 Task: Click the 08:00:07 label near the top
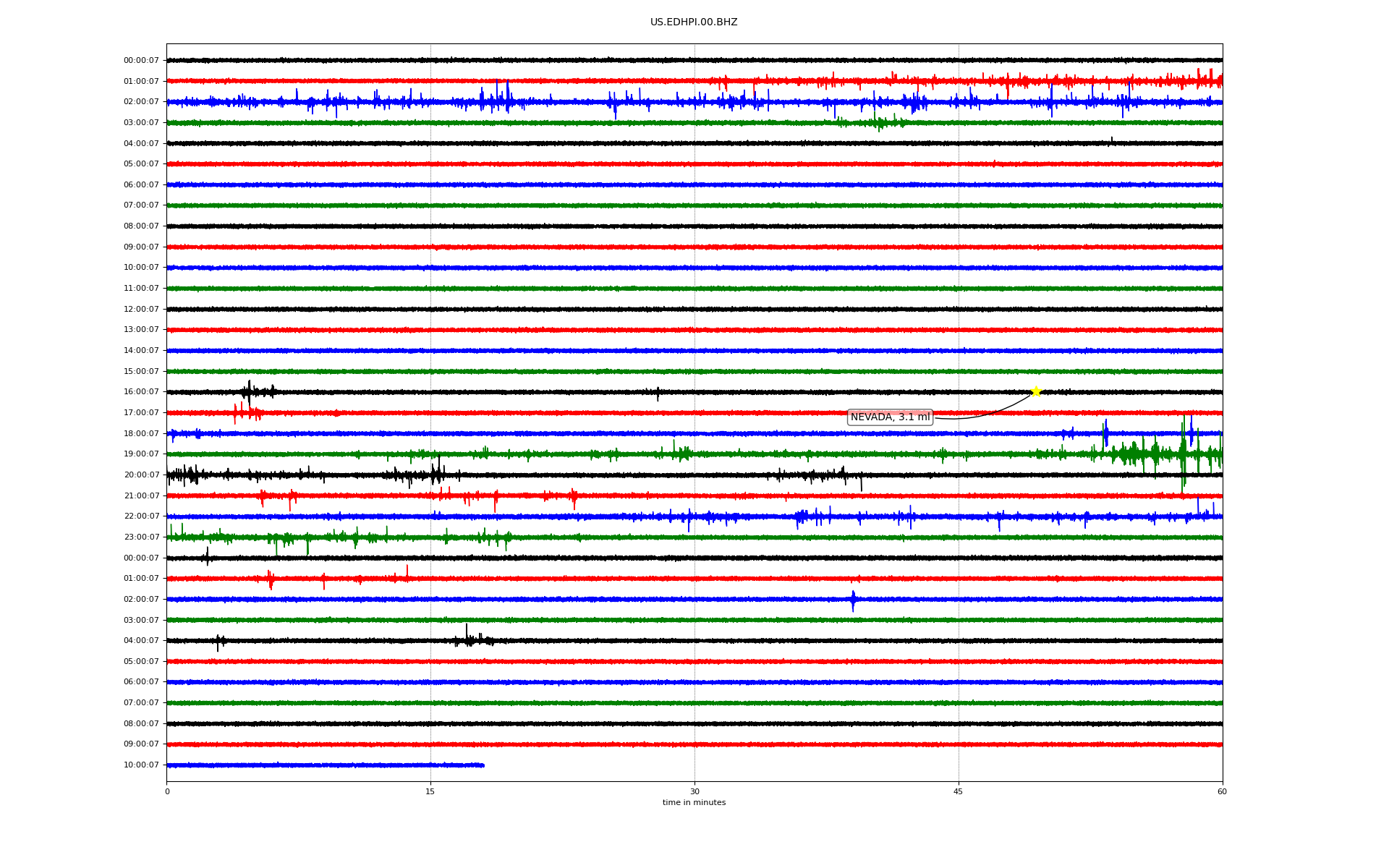click(x=141, y=226)
